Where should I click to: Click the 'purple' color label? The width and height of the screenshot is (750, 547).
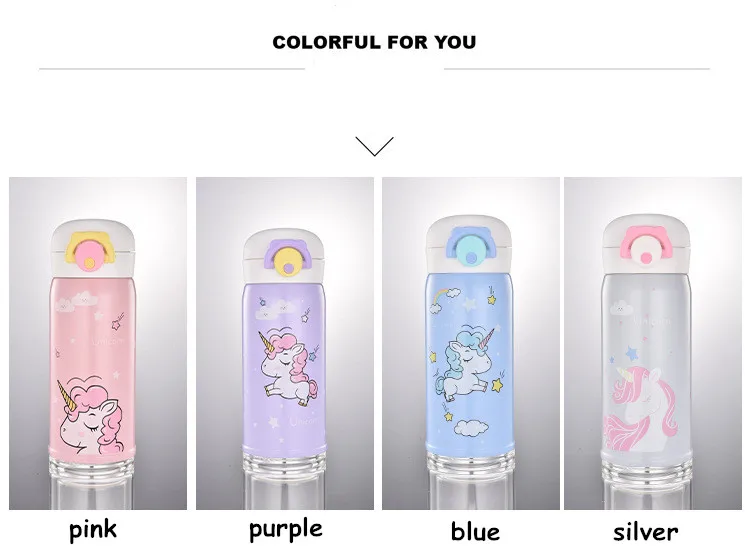click(286, 530)
